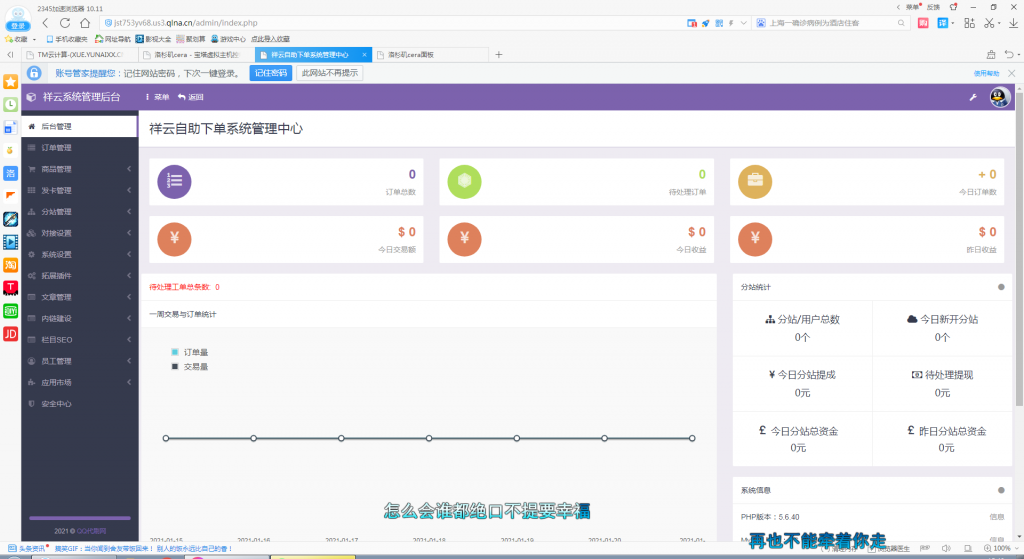Click the 返回 link in purple header
This screenshot has height=559, width=1024.
[191, 97]
